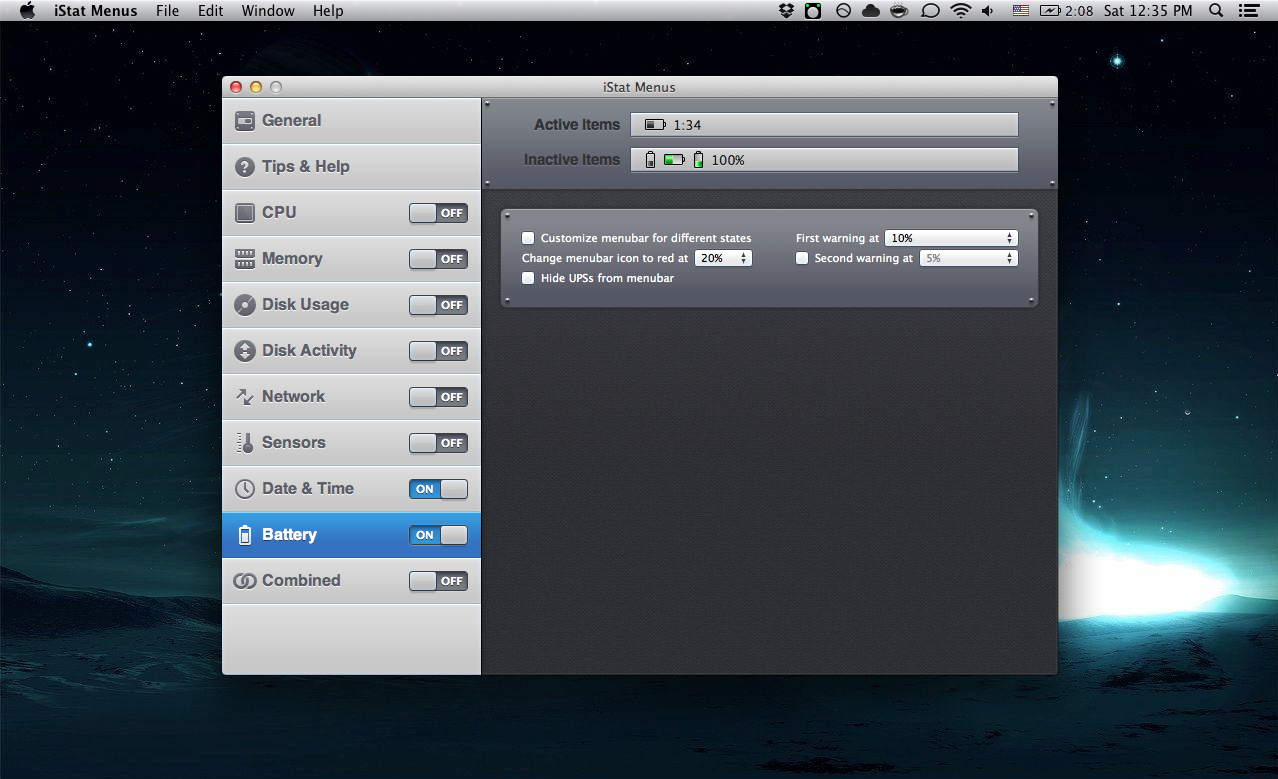Open the Help menu
Screen dimensions: 1278x779
(x=328, y=11)
